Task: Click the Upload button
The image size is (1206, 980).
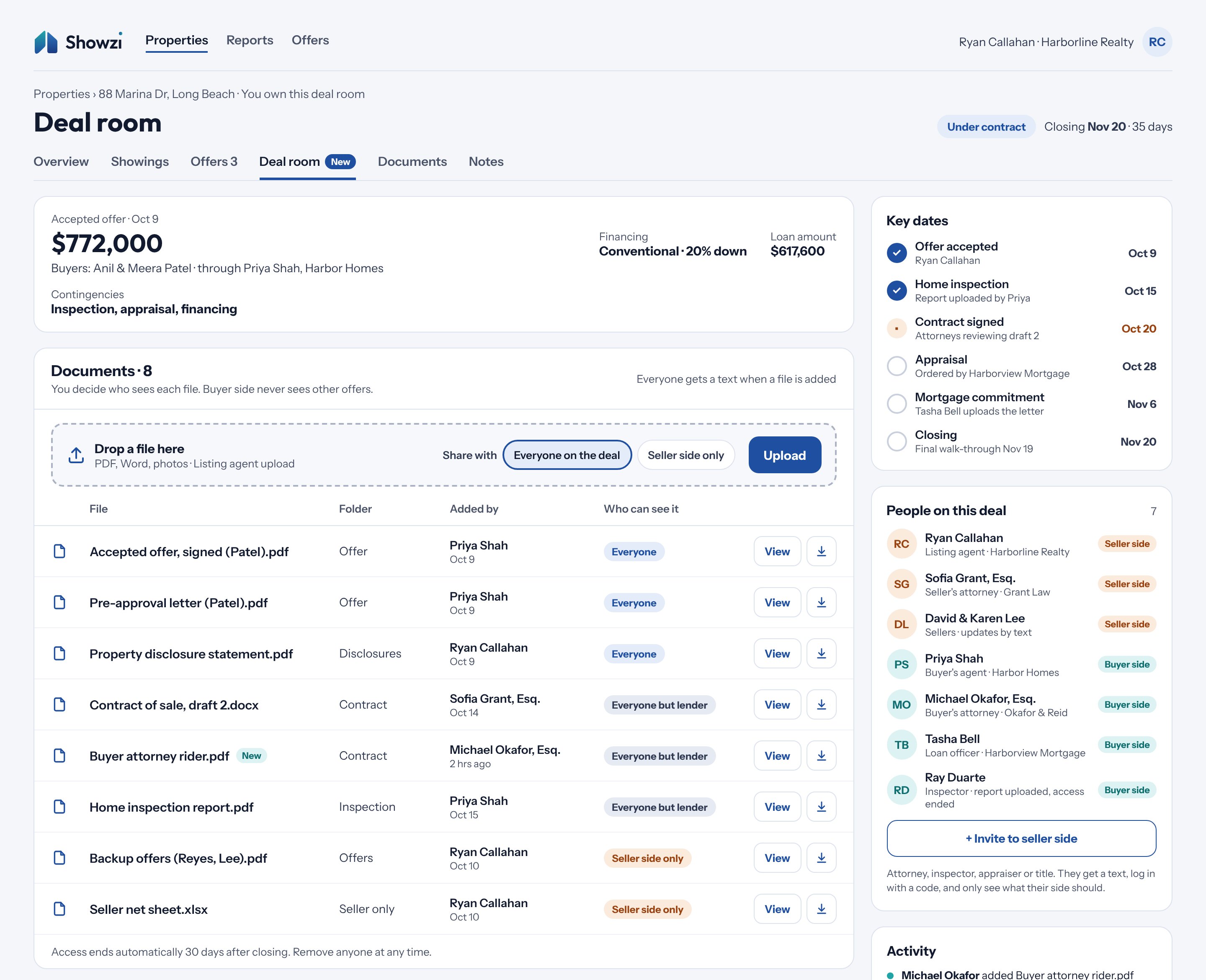Action: (784, 455)
